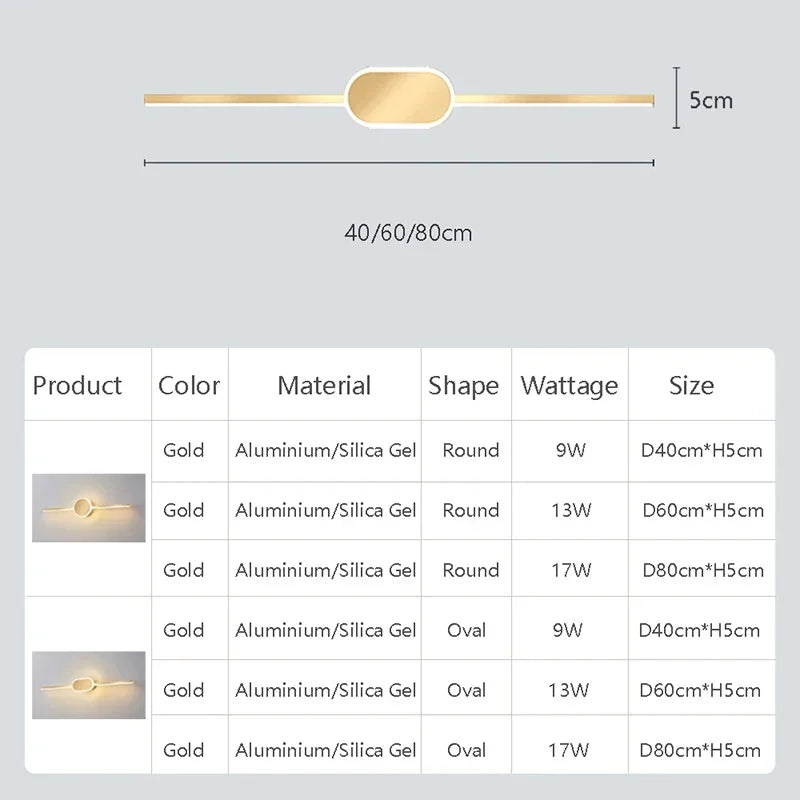Click the "Size" column header
This screenshot has width=800, height=800.
pyautogui.click(x=692, y=385)
